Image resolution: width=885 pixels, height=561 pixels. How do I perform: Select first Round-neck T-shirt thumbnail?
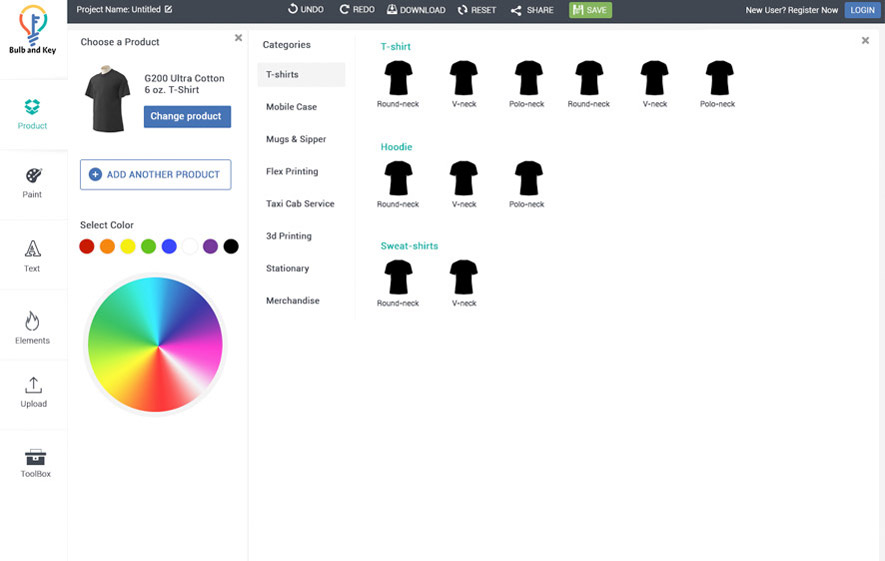(x=398, y=79)
